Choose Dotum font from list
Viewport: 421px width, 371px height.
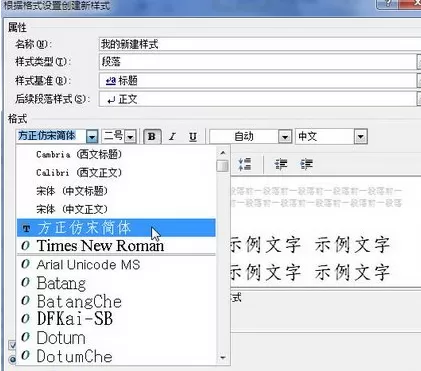pyautogui.click(x=116, y=338)
